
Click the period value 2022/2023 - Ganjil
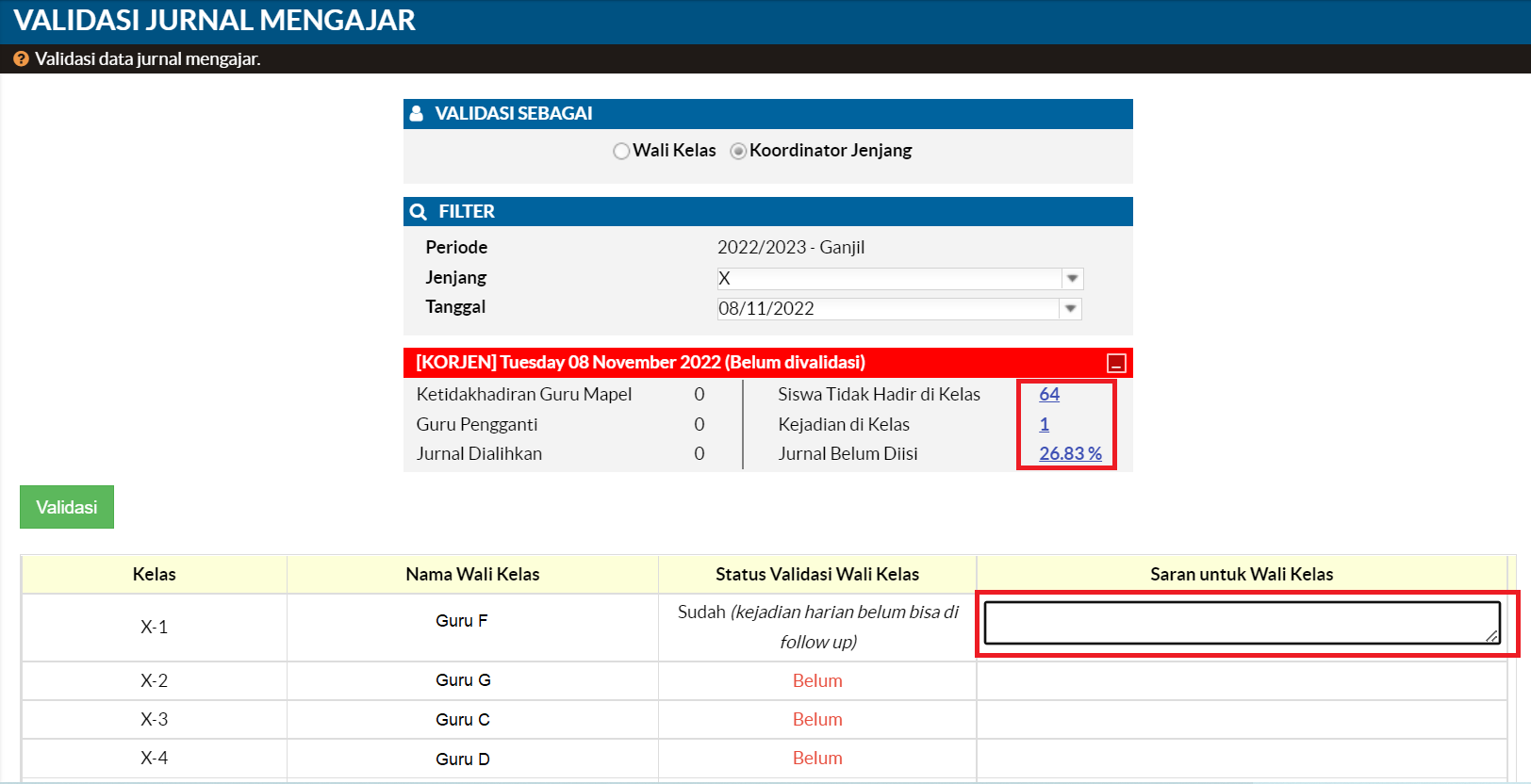pos(791,247)
